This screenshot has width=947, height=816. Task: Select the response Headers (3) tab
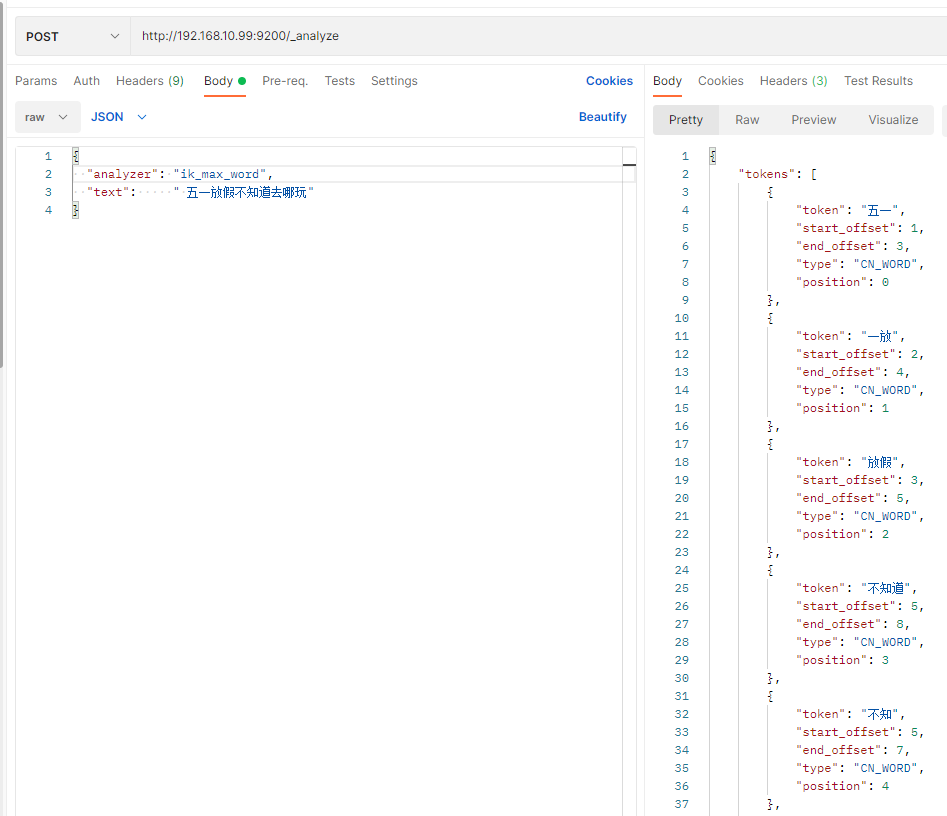(x=793, y=81)
